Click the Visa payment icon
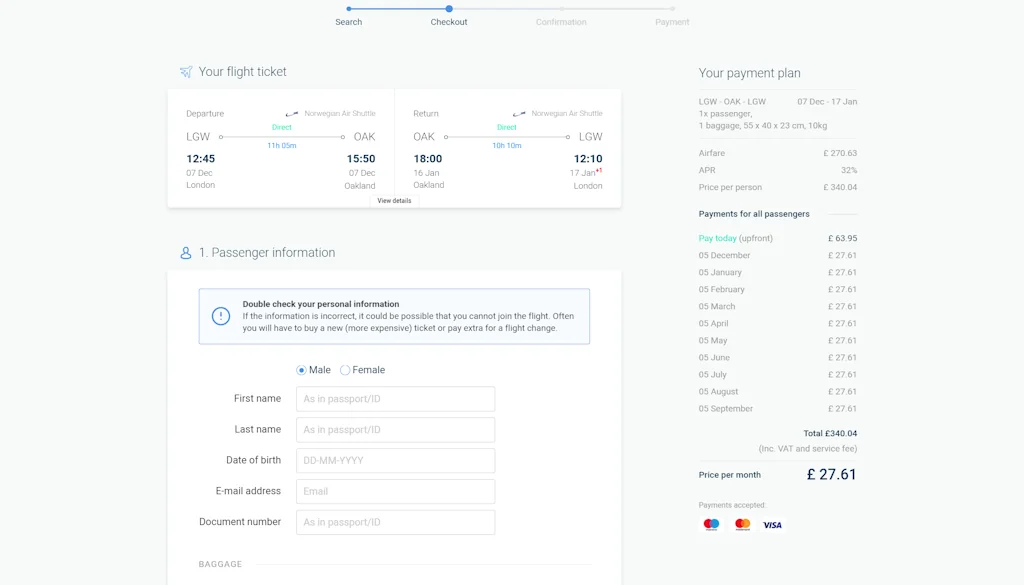The image size is (1024, 585). coord(772,524)
